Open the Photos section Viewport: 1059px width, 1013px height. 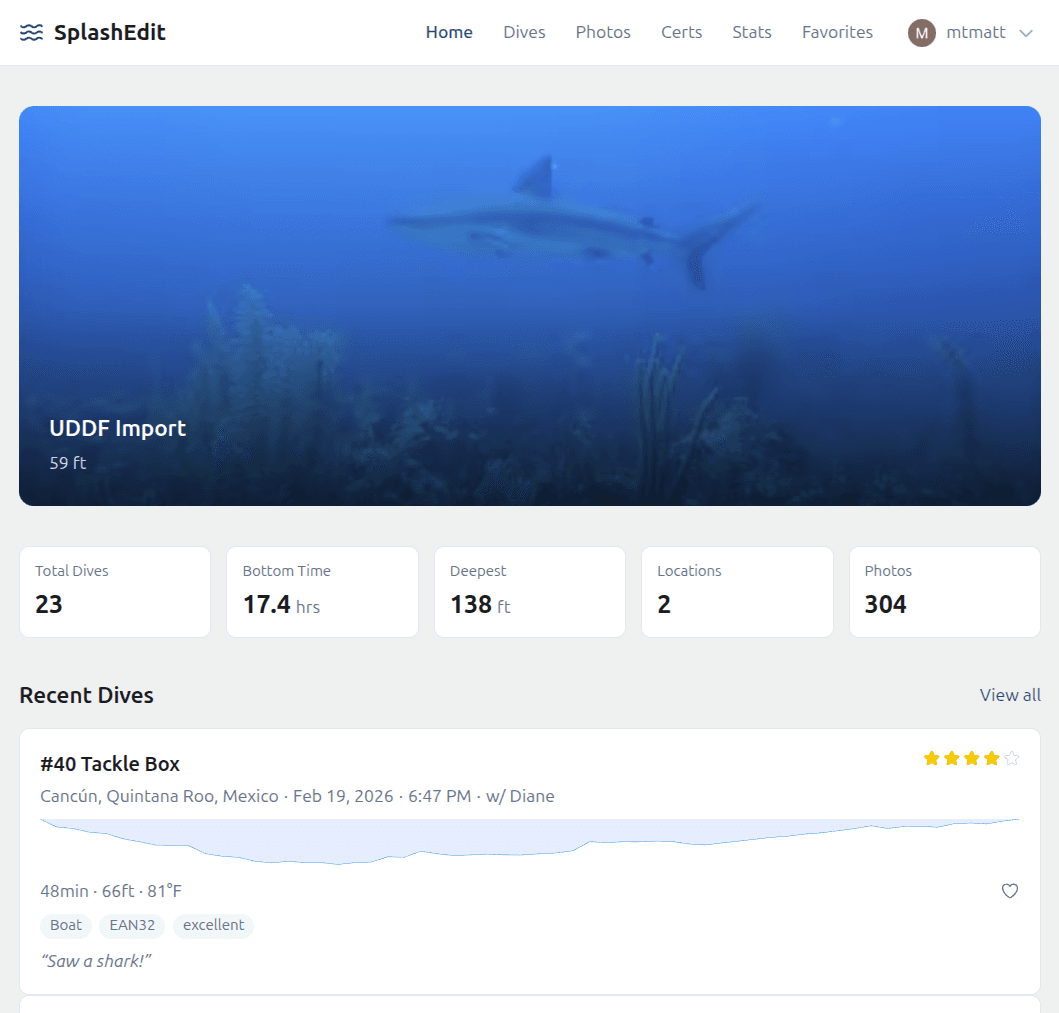click(x=603, y=32)
